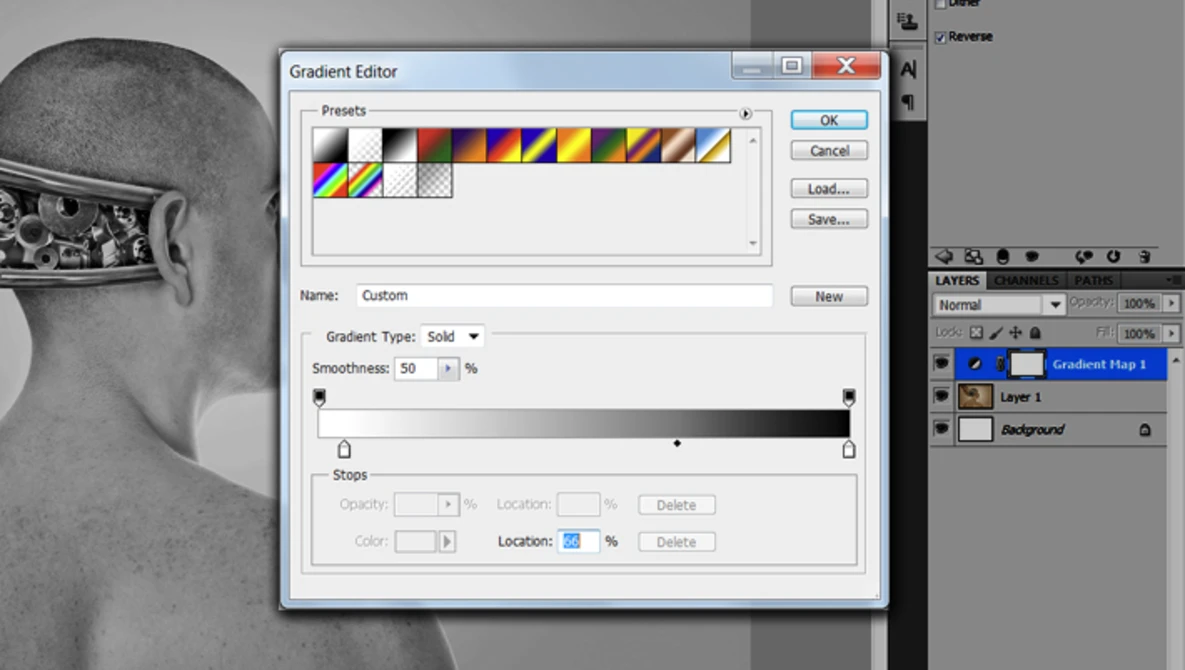1185x670 pixels.
Task: Uncheck the Reverse checkbox
Action: tap(940, 37)
